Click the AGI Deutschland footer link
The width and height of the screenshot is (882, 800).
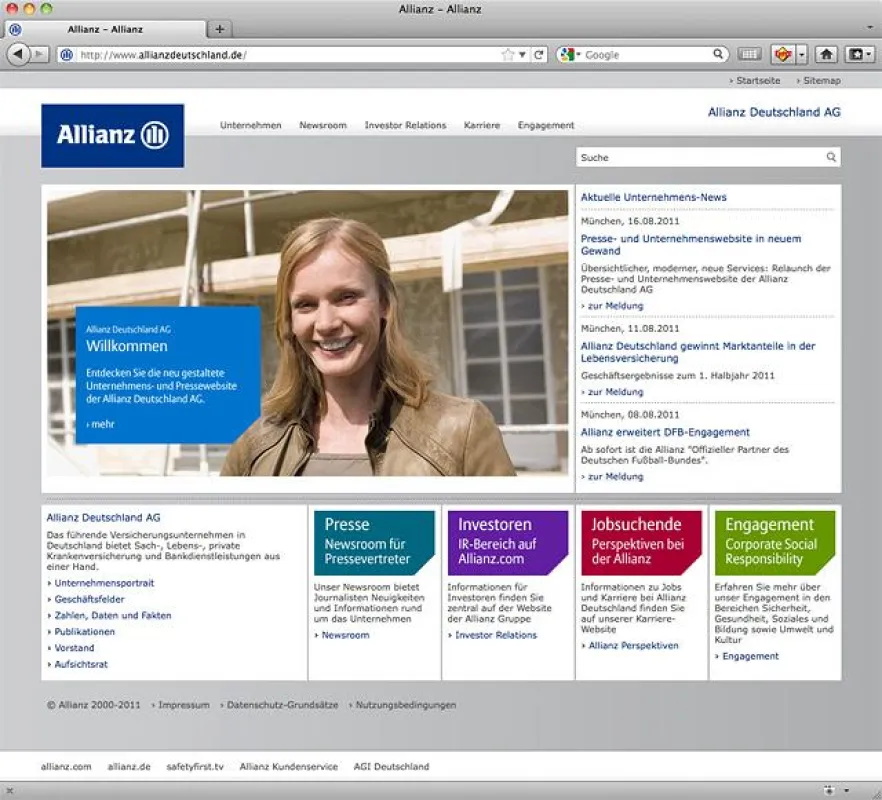[x=391, y=767]
